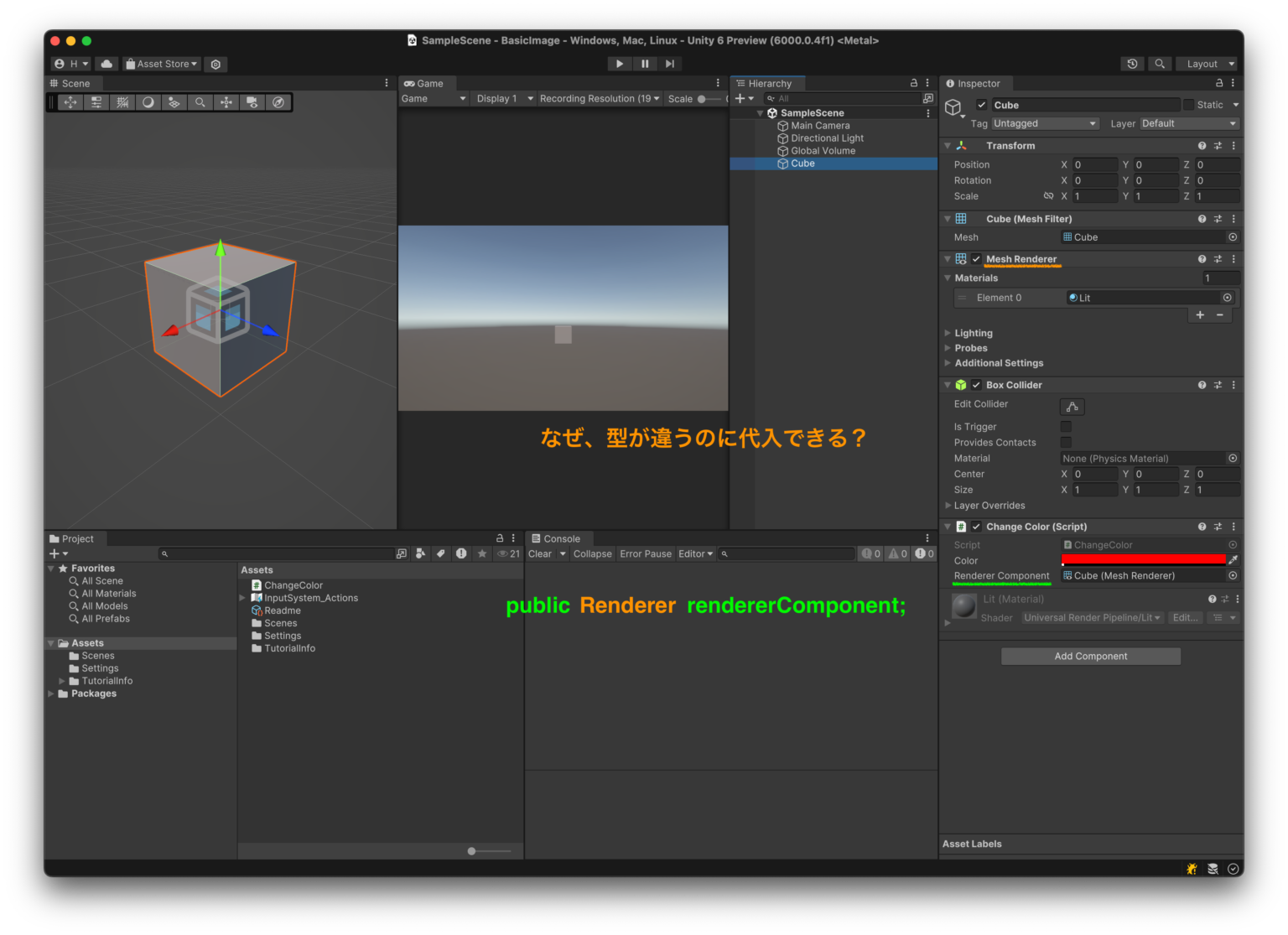The height and width of the screenshot is (935, 1288).
Task: Expand the Packages folder in the Project panel
Action: tap(50, 693)
